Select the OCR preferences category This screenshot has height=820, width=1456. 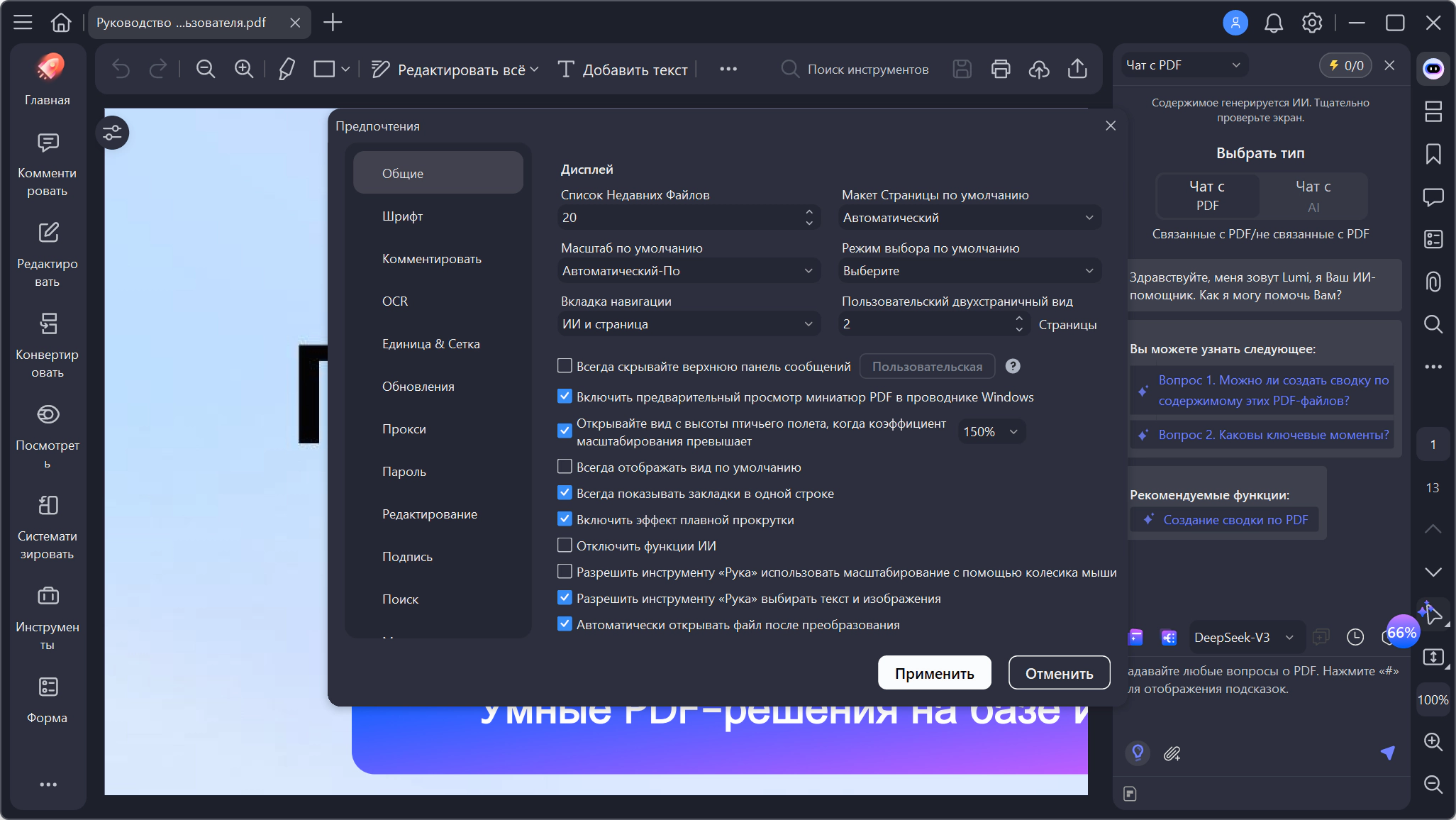395,301
